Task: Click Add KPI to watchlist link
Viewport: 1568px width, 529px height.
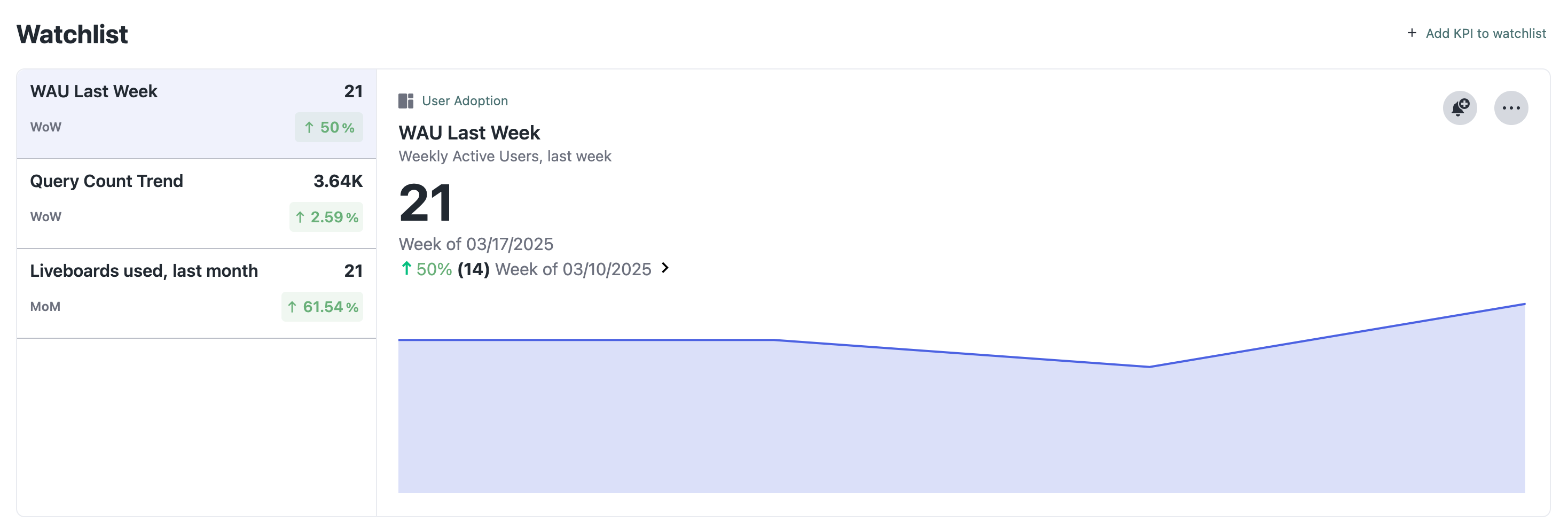Action: (x=1485, y=34)
